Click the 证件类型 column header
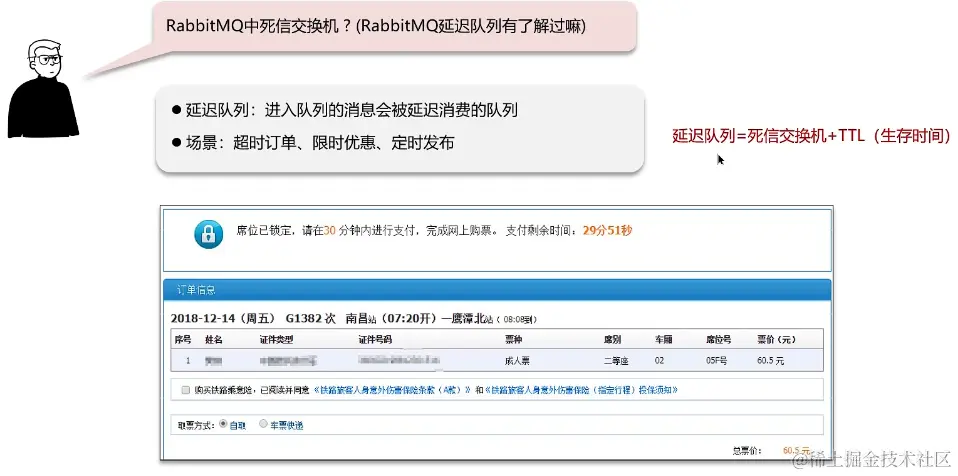The width and height of the screenshot is (958, 476). pyautogui.click(x=276, y=339)
